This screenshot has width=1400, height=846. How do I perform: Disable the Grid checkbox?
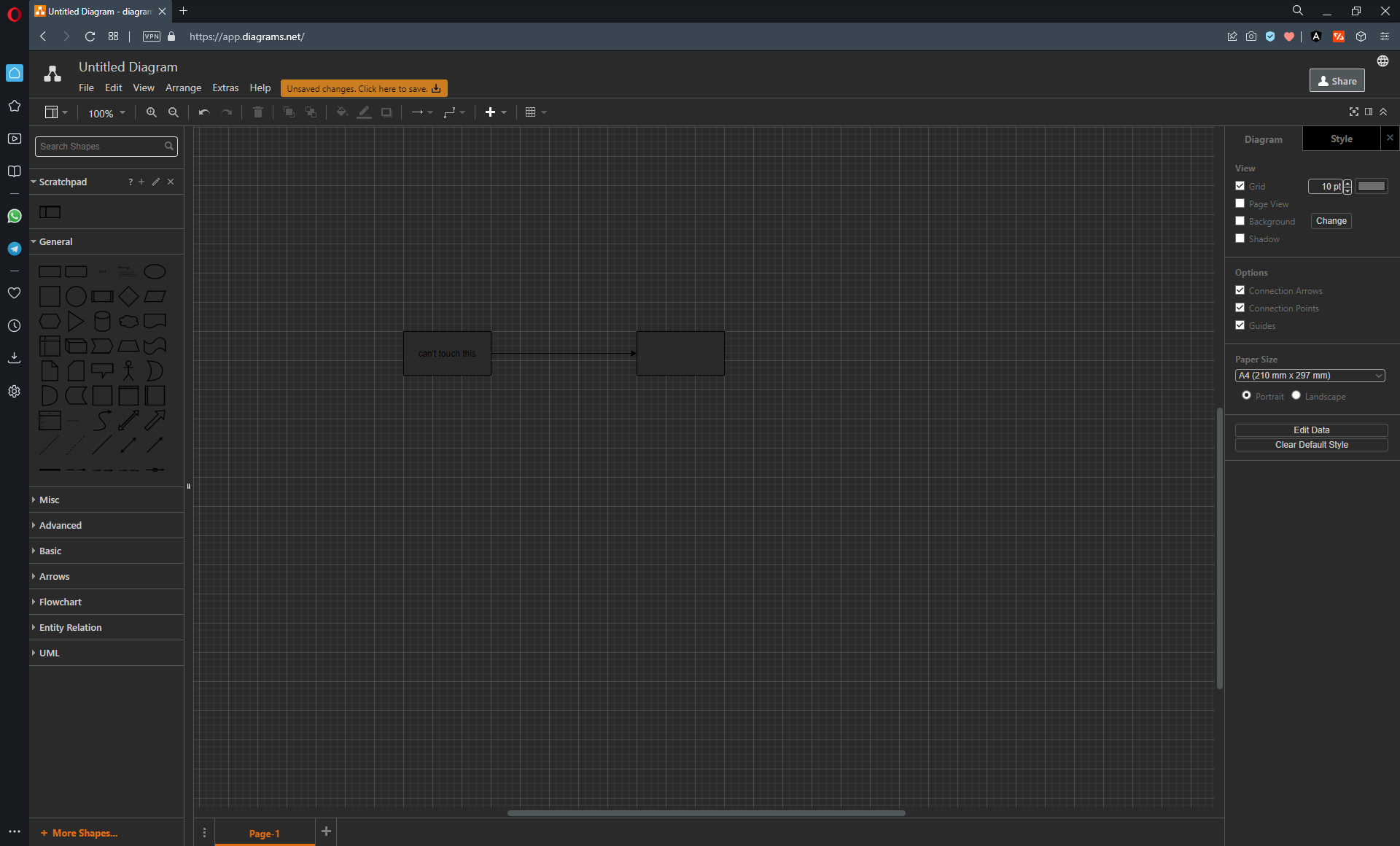point(1240,186)
